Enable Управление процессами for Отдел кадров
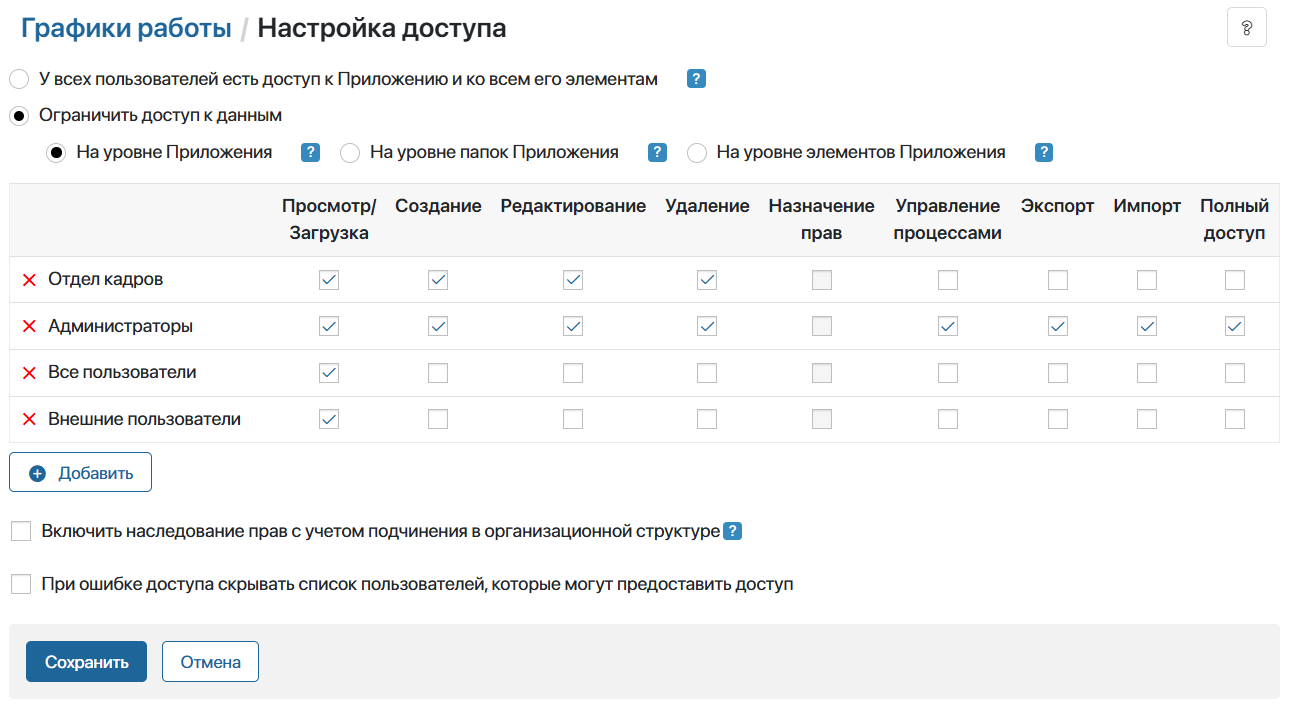1289x710 pixels. coord(948,280)
